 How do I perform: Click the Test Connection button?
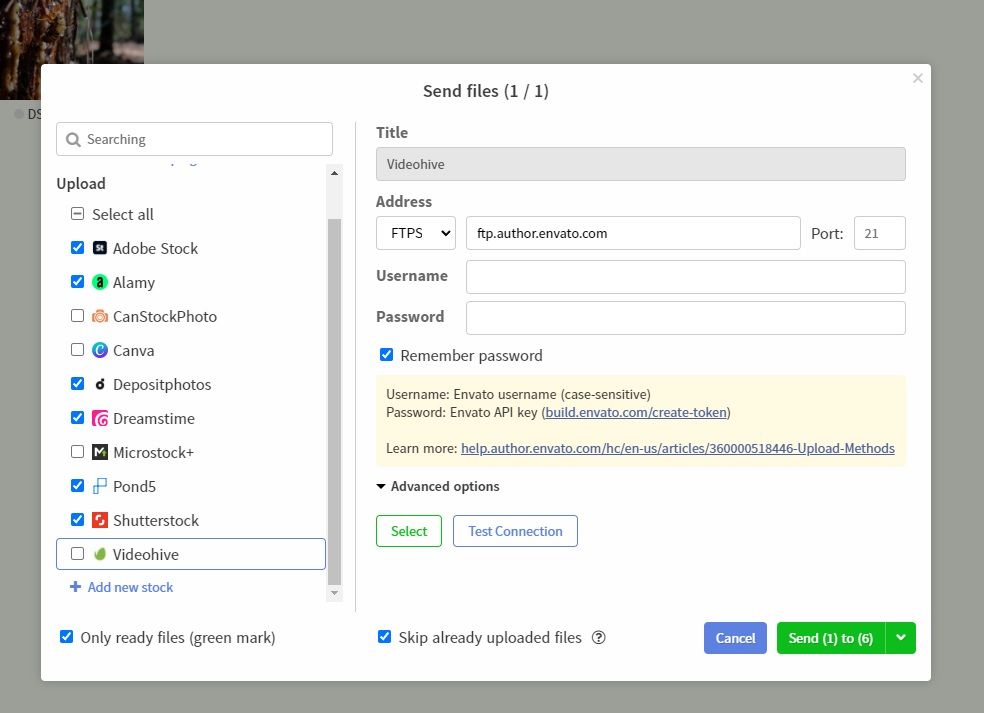point(515,531)
